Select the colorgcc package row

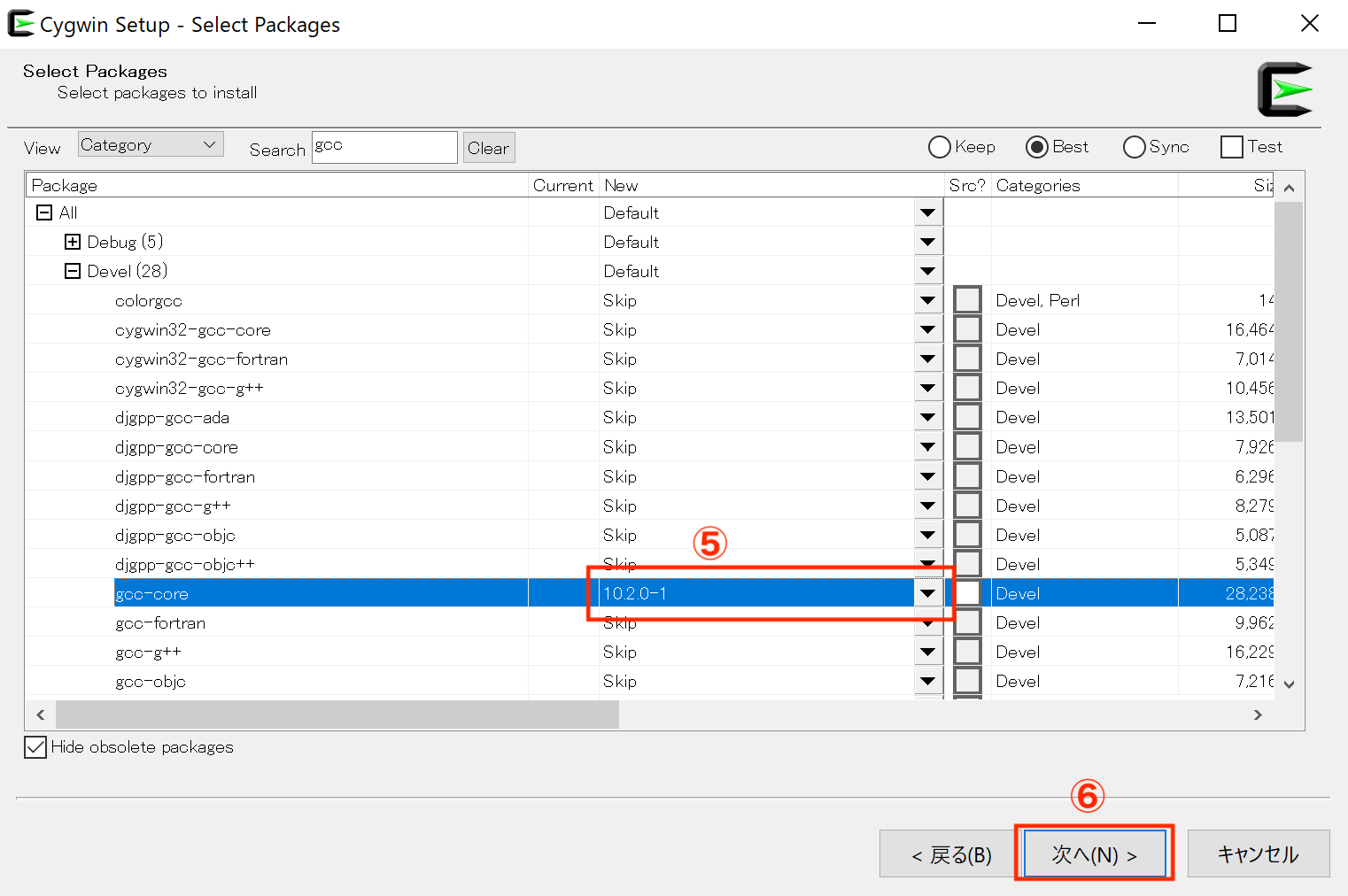[649, 300]
